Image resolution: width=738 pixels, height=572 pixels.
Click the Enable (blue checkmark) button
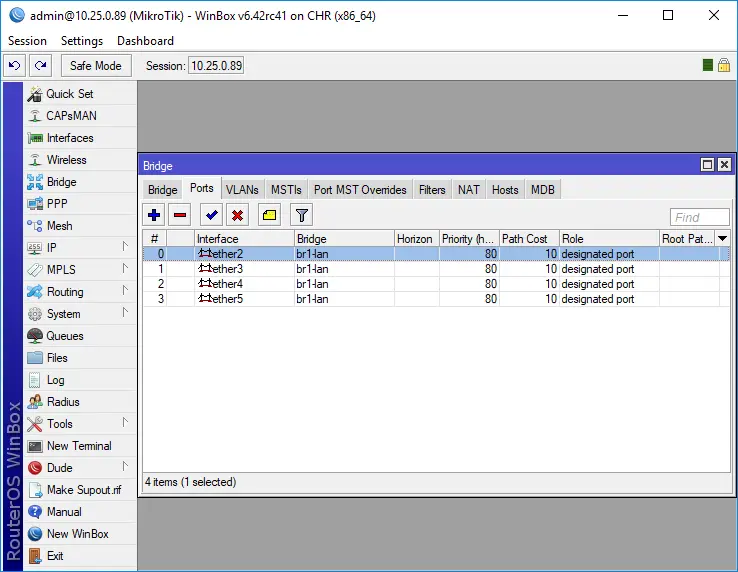[x=211, y=215]
